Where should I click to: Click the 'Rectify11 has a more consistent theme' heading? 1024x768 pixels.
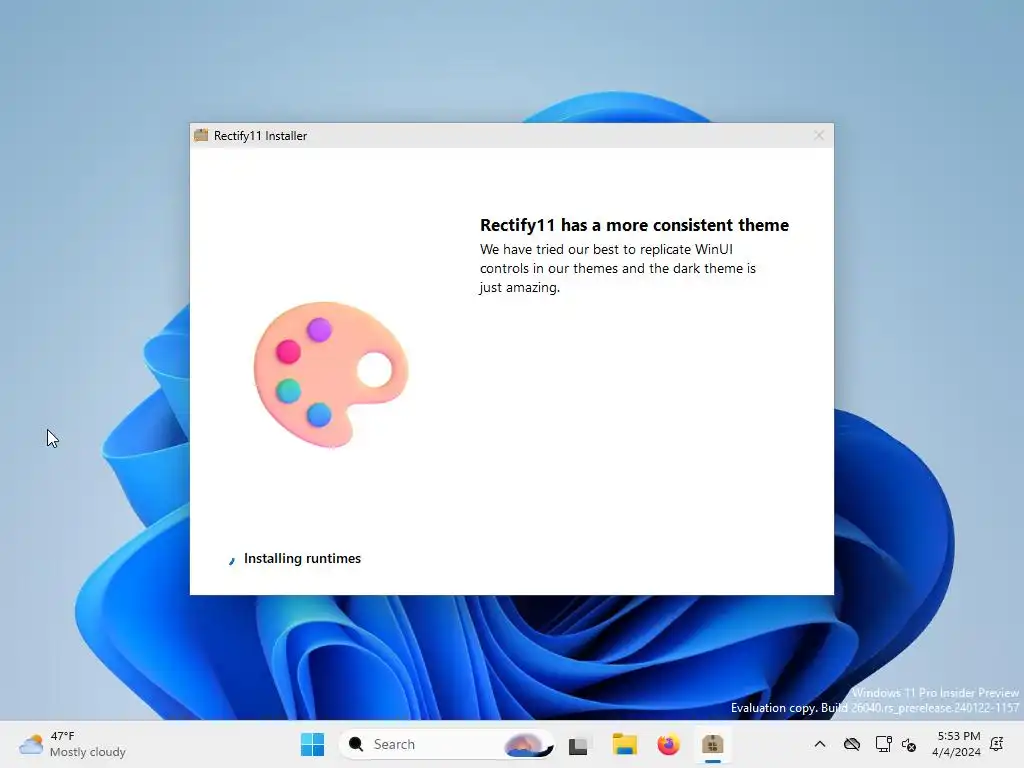(634, 225)
